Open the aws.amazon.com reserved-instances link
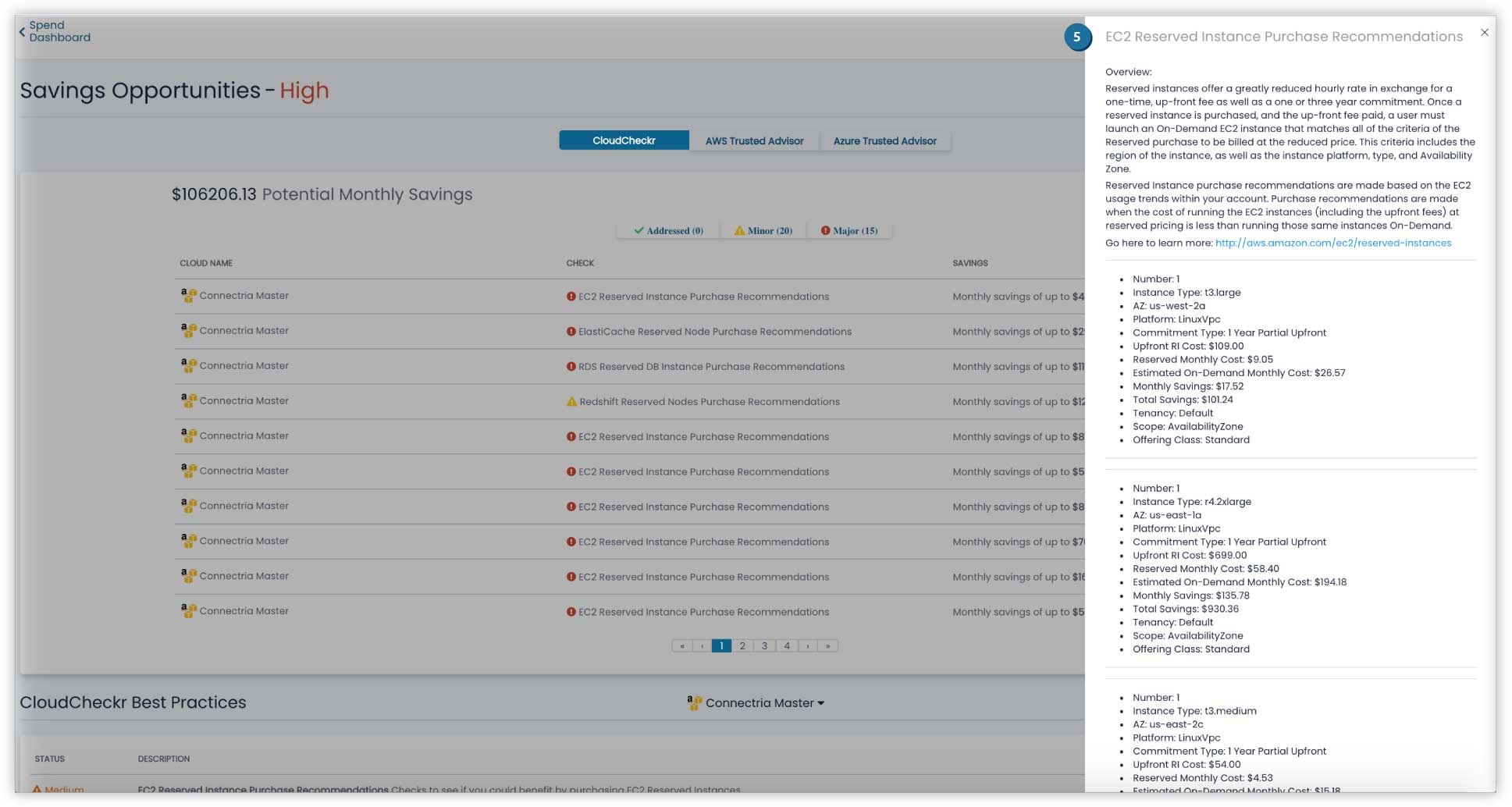The width and height of the screenshot is (1512, 807). pos(1333,244)
